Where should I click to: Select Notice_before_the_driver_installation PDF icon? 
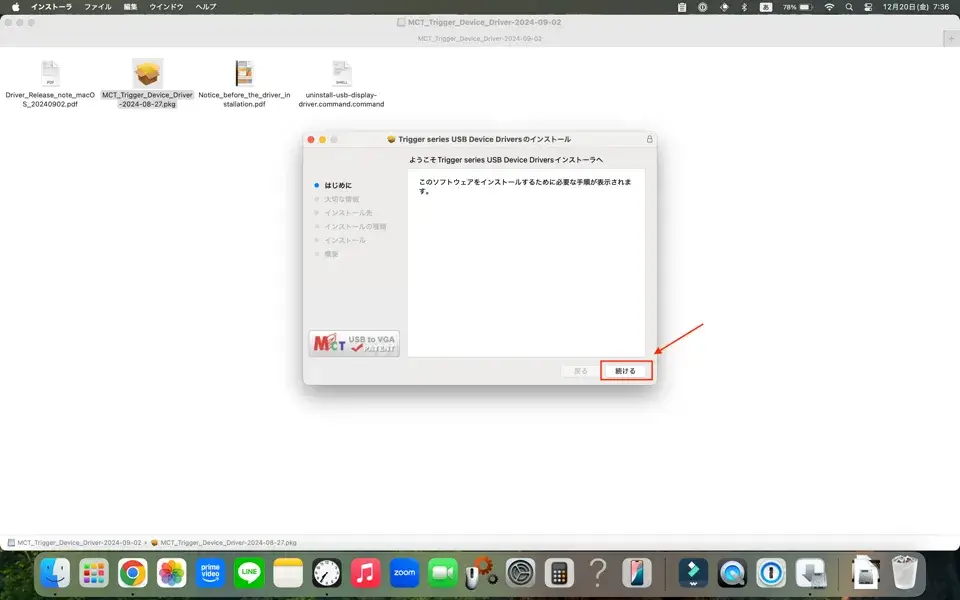244,73
